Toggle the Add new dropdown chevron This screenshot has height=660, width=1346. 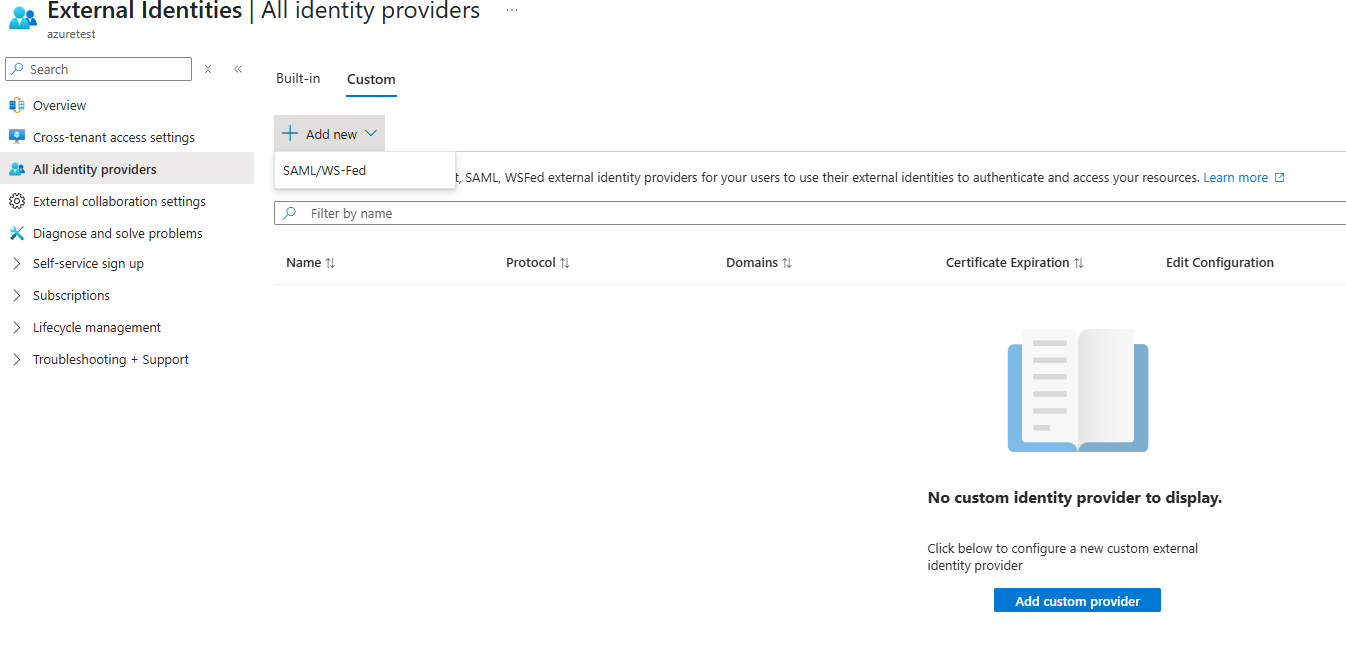tap(370, 134)
